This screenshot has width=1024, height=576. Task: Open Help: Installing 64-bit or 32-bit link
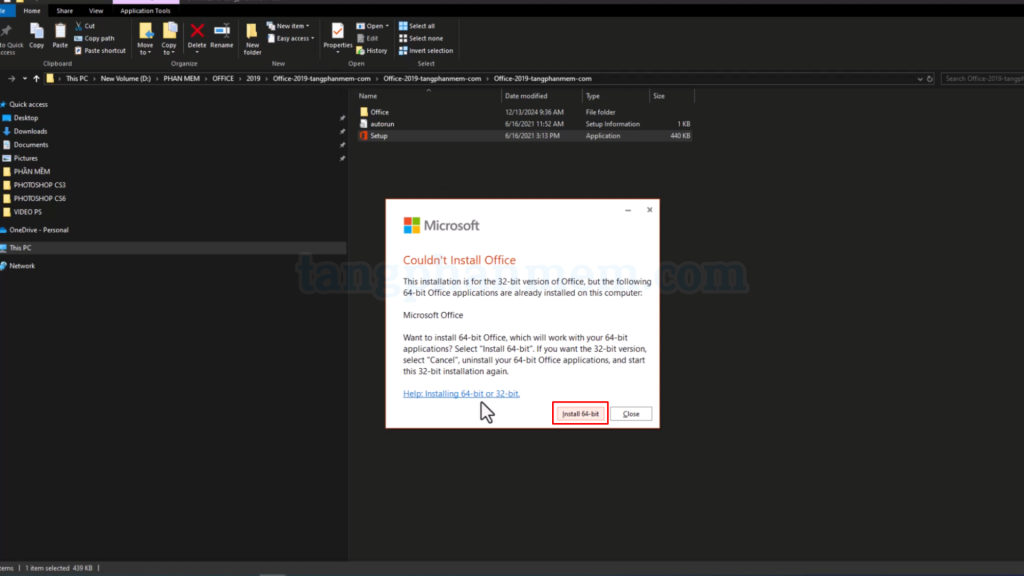pos(461,394)
